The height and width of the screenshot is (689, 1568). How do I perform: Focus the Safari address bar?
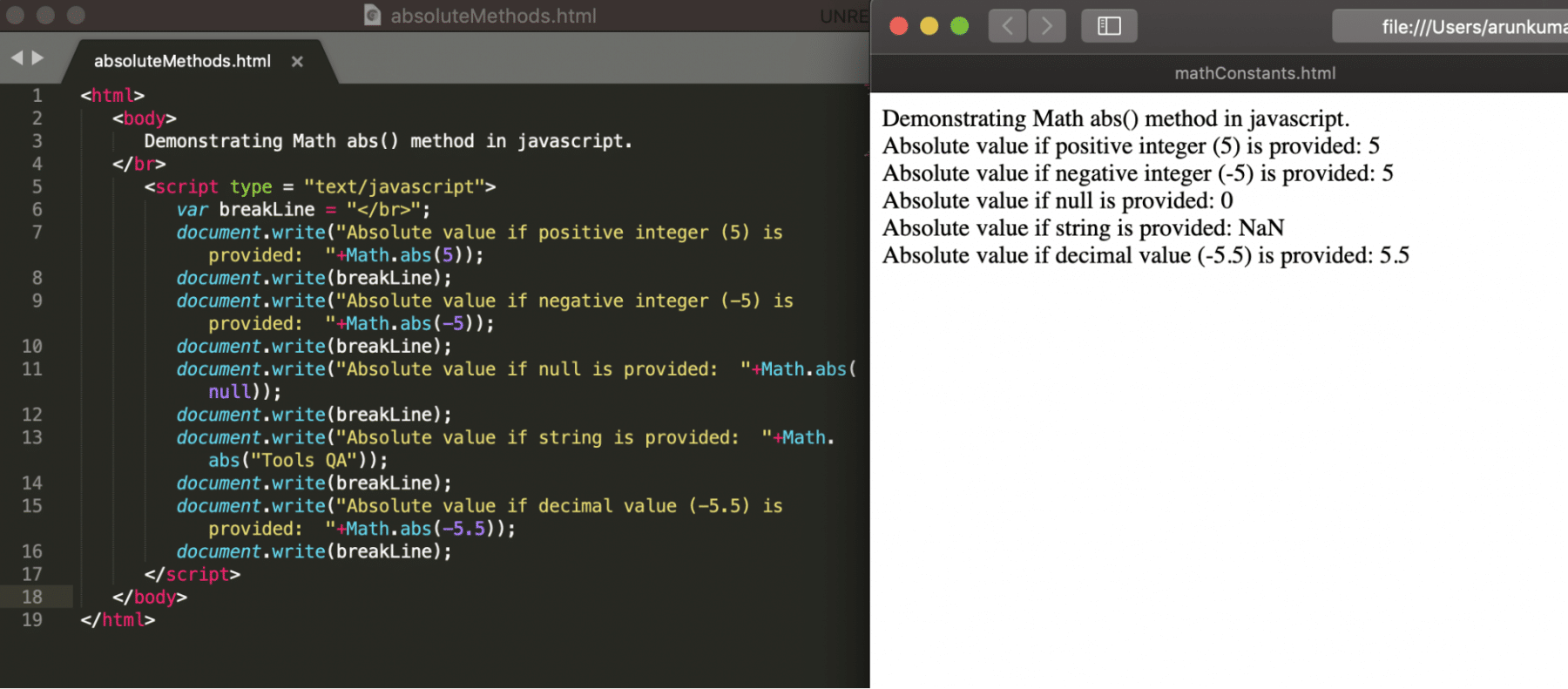click(1463, 27)
